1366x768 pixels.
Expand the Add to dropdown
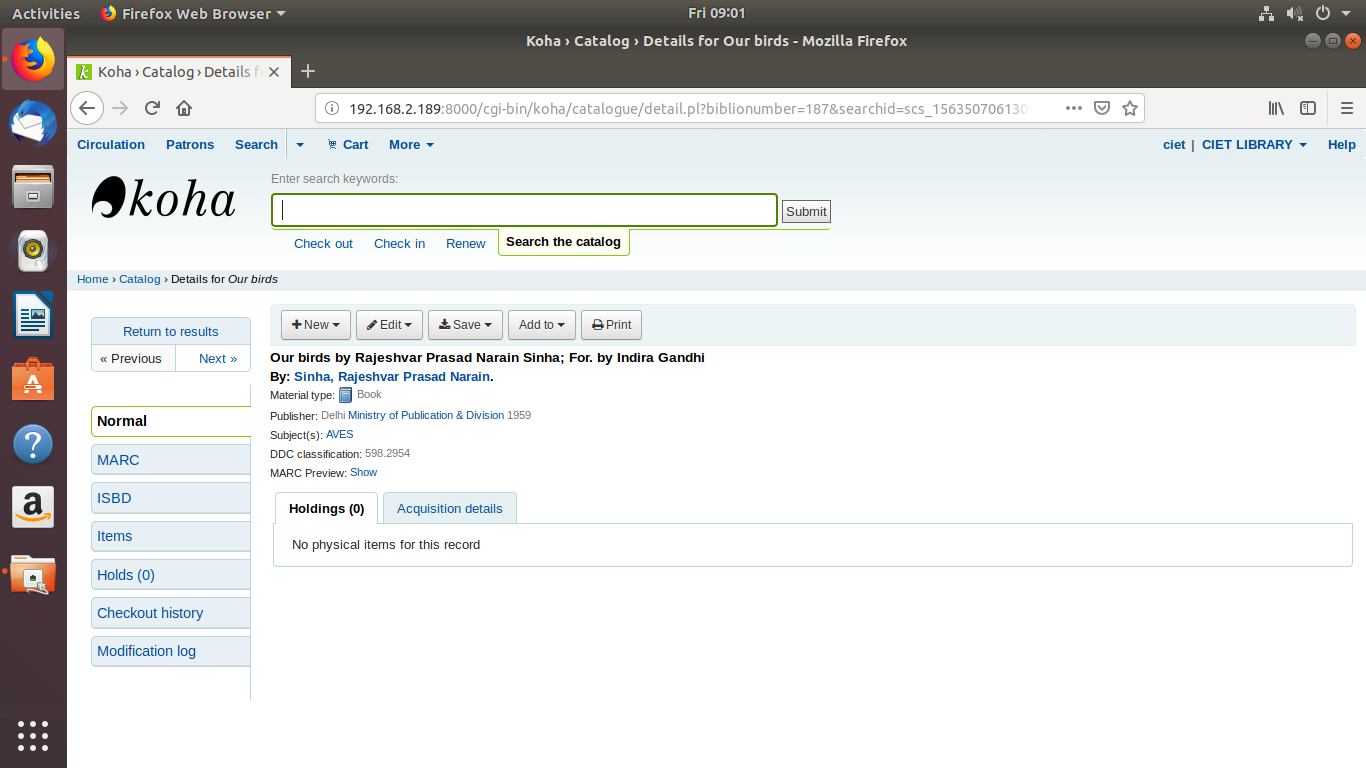(541, 325)
